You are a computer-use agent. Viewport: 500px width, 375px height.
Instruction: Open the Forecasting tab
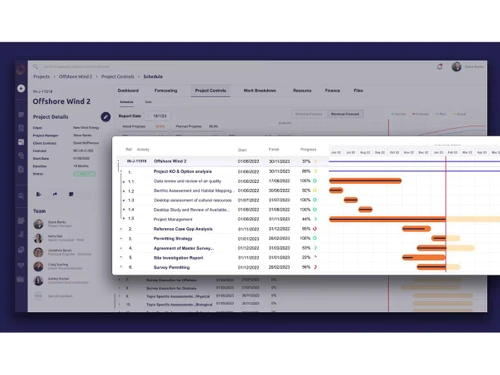pyautogui.click(x=166, y=91)
